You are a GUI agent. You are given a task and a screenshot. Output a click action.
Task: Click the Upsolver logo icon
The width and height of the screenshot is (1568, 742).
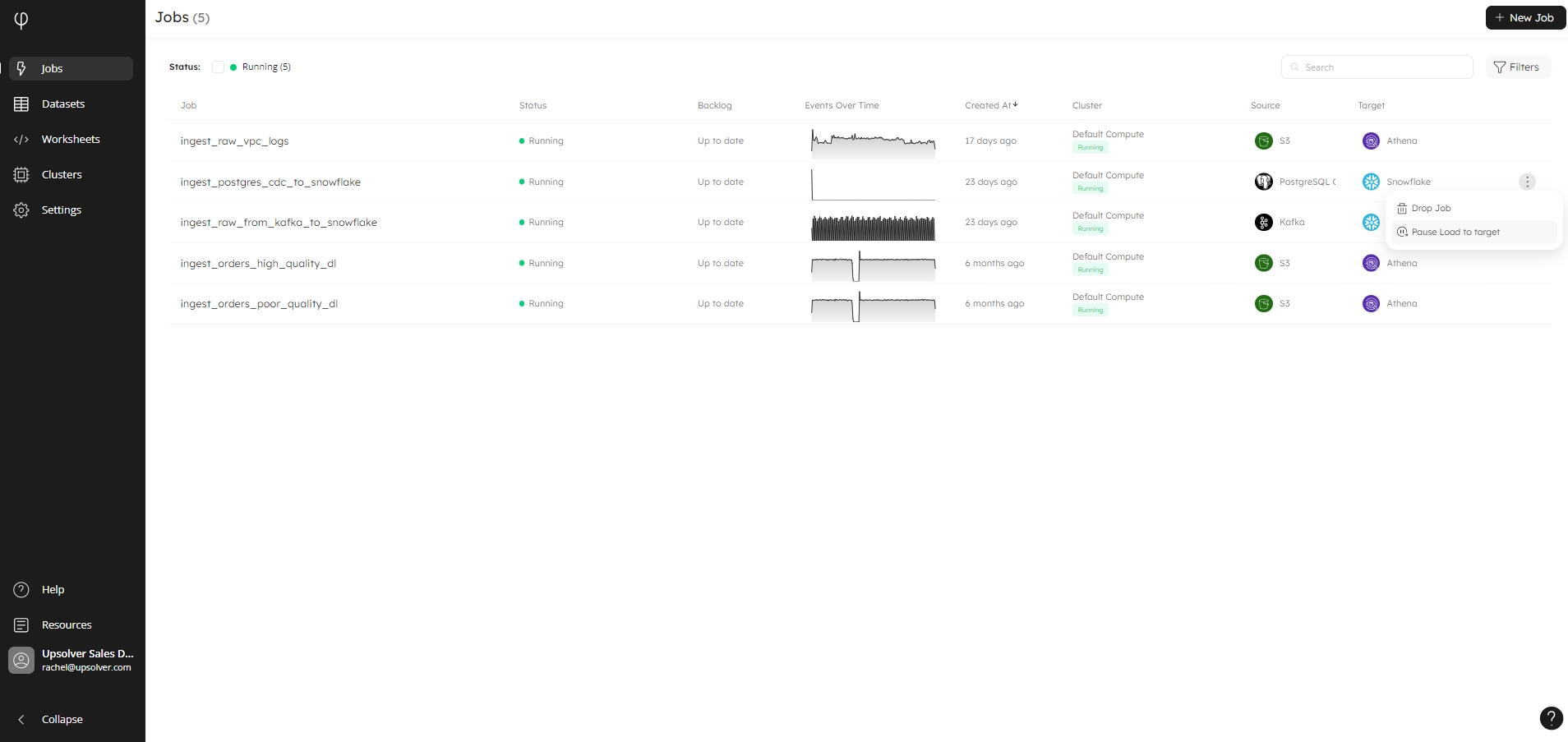(21, 20)
